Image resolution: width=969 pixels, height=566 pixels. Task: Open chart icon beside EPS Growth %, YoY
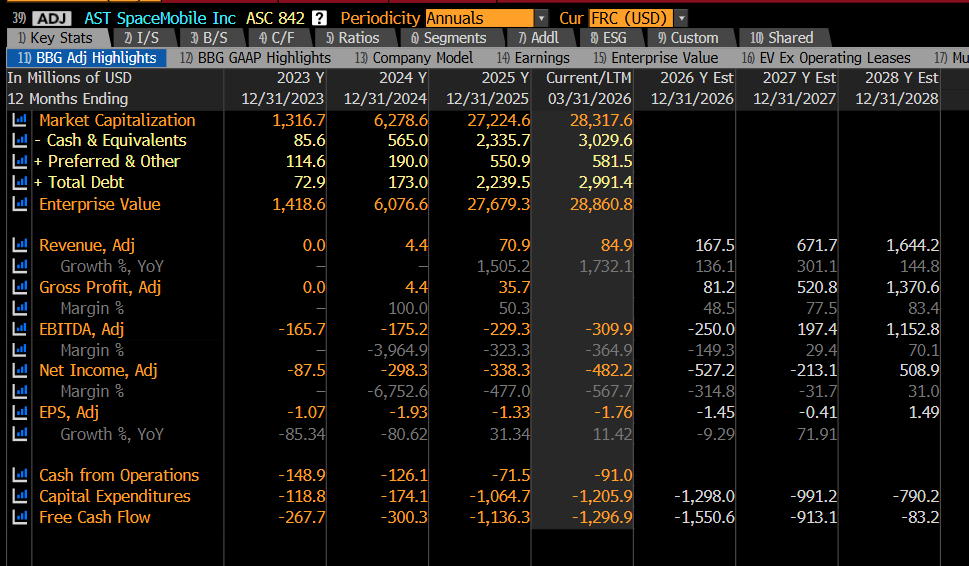tap(20, 434)
